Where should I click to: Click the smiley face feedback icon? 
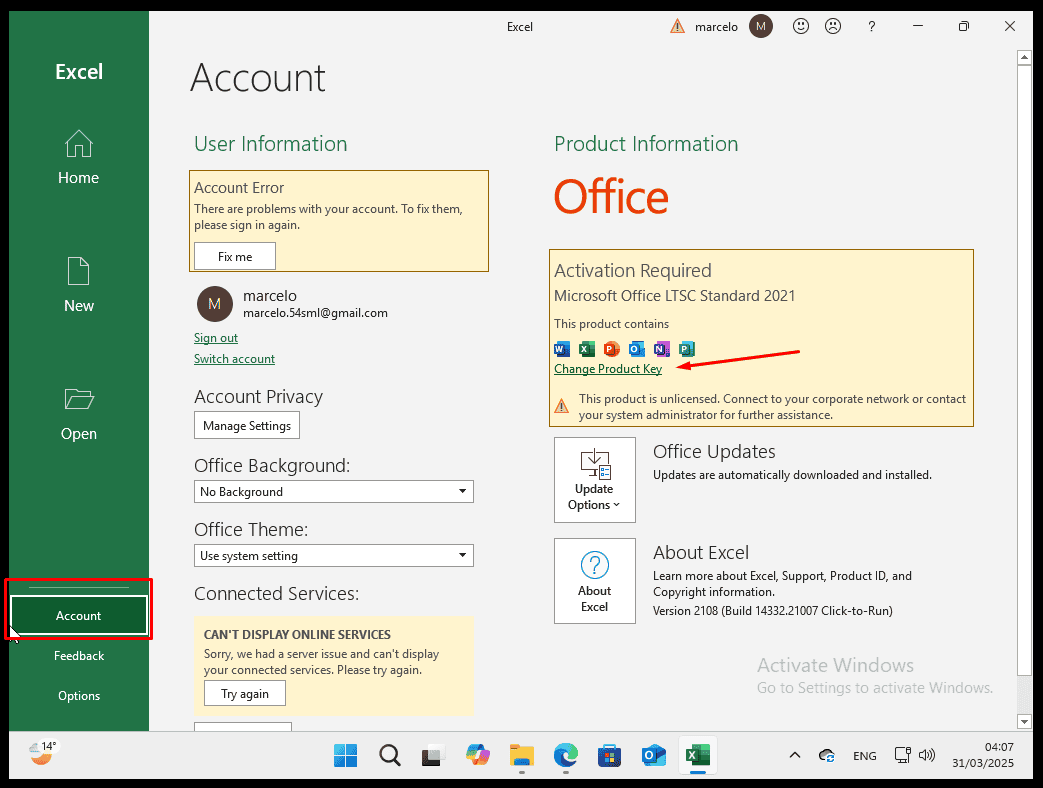[801, 27]
